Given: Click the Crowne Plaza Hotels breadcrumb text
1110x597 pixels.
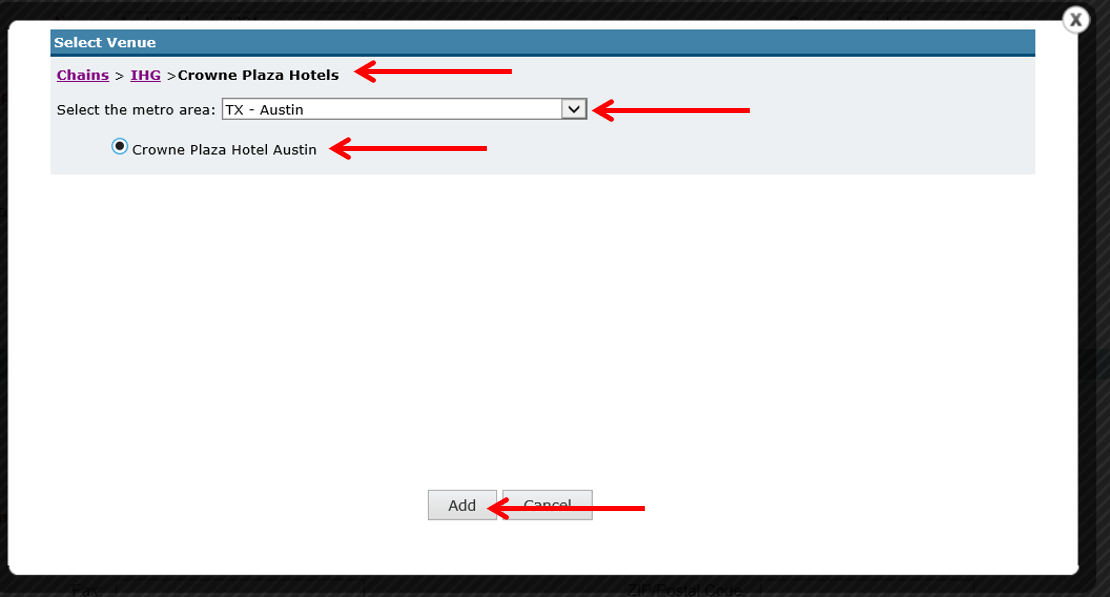Looking at the screenshot, I should click(x=258, y=75).
